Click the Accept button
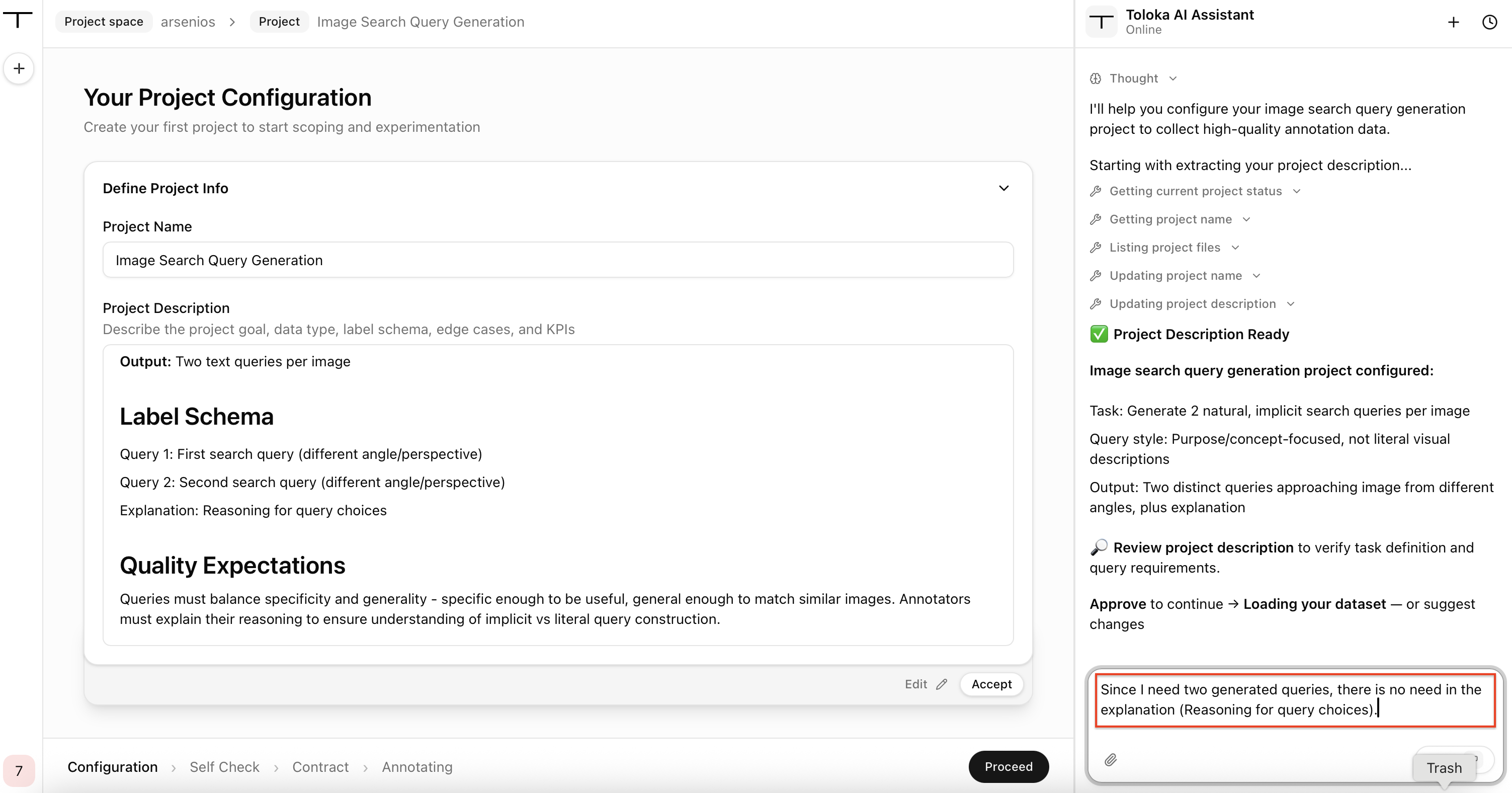This screenshot has width=1512, height=793. point(991,684)
